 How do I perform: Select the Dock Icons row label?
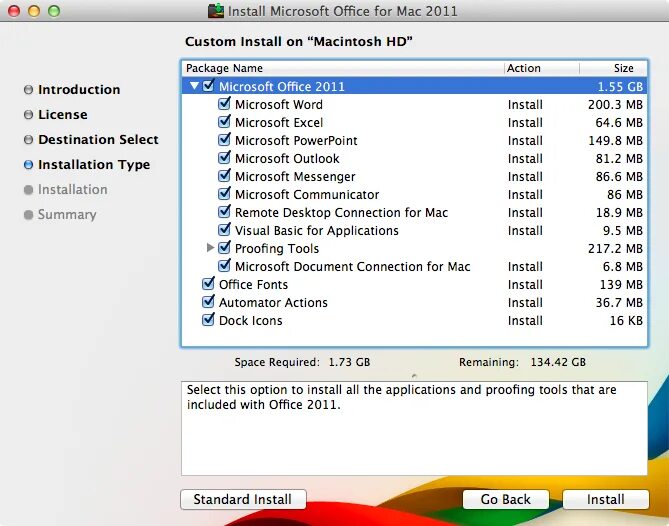pyautogui.click(x=250, y=320)
